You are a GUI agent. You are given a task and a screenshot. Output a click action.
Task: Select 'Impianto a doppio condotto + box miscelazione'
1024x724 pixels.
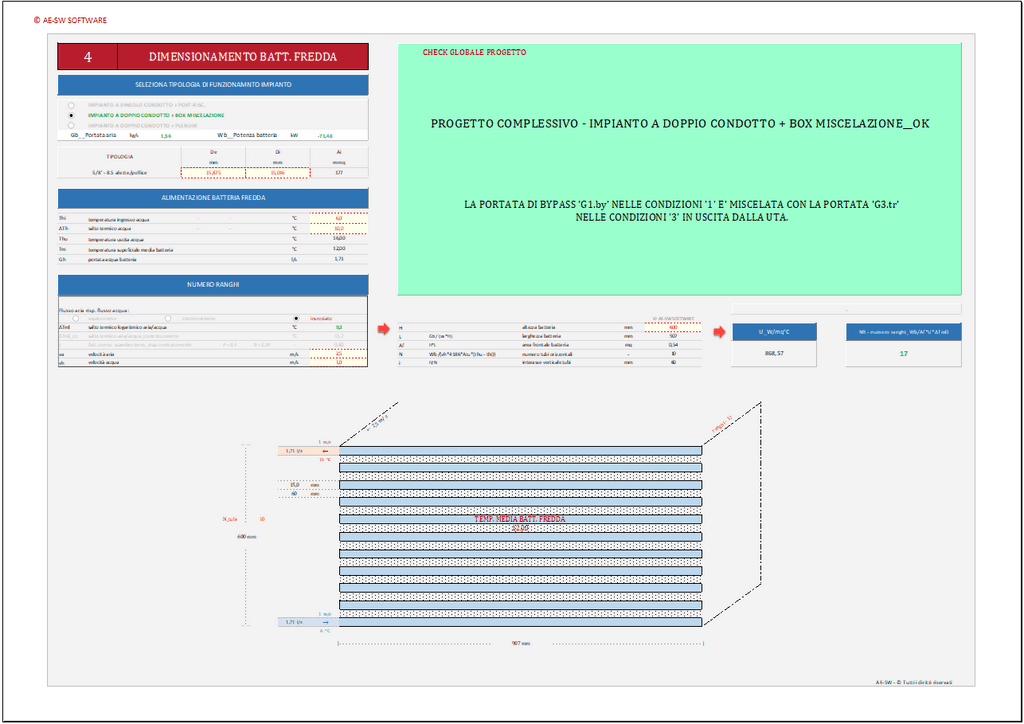[x=71, y=115]
